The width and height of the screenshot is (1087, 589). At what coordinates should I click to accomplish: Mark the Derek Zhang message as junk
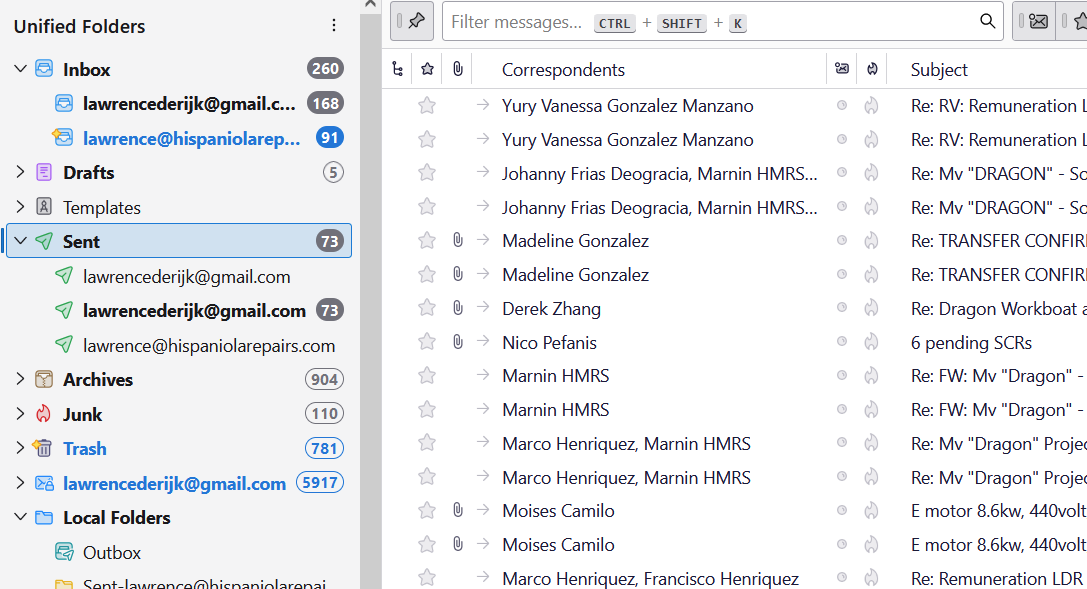(871, 308)
